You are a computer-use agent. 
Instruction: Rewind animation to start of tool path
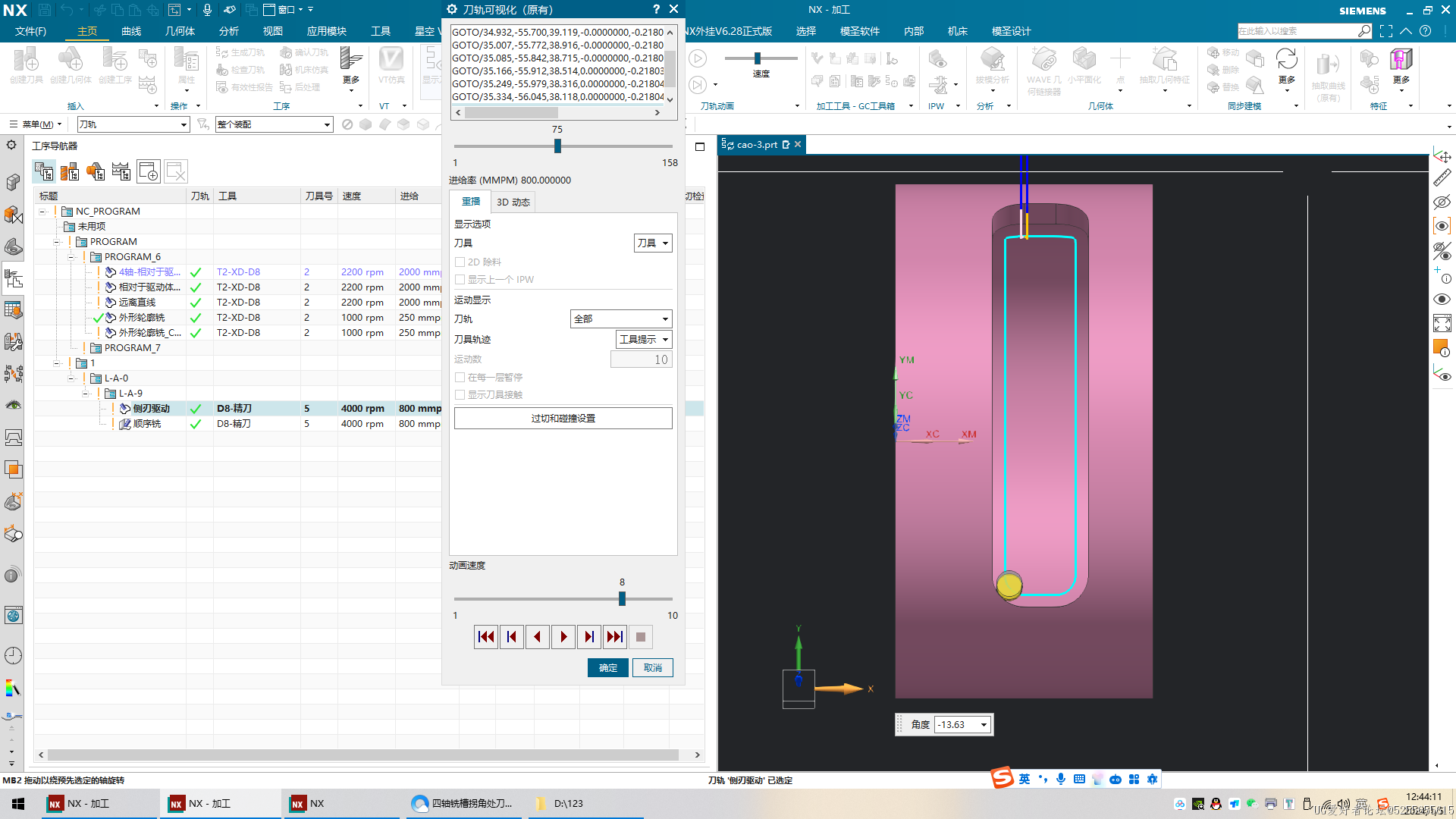(x=486, y=637)
